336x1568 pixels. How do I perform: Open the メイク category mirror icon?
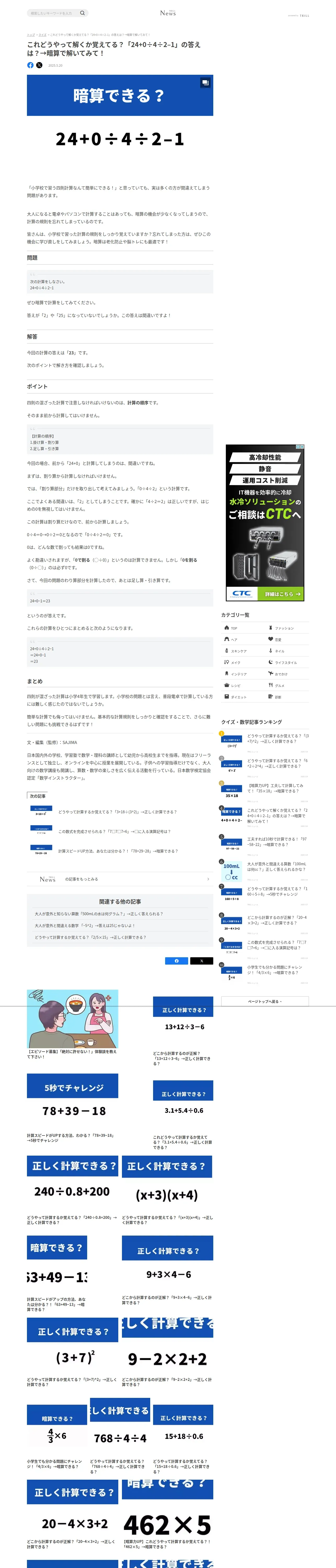[x=227, y=662]
